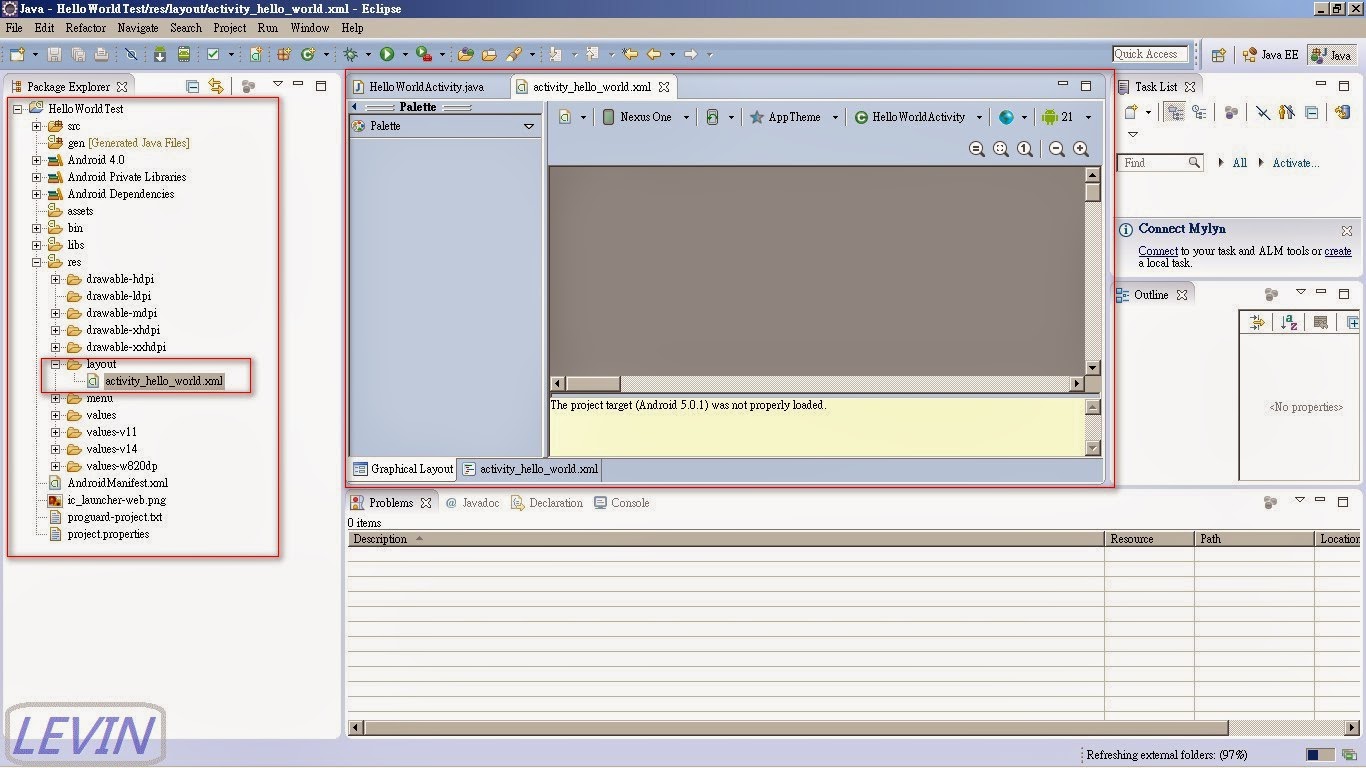Click the zoom to 100% icon
The height and width of the screenshot is (768, 1366).
(x=1025, y=149)
